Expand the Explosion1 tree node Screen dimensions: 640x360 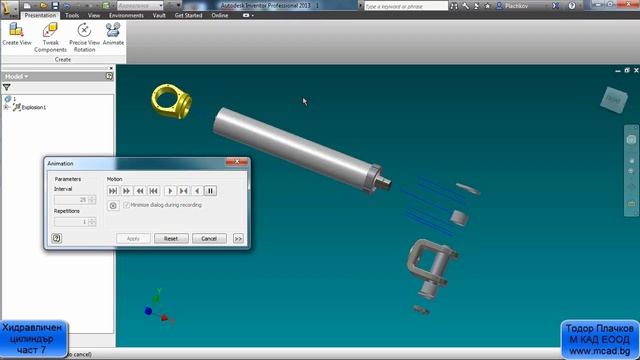(x=6, y=107)
